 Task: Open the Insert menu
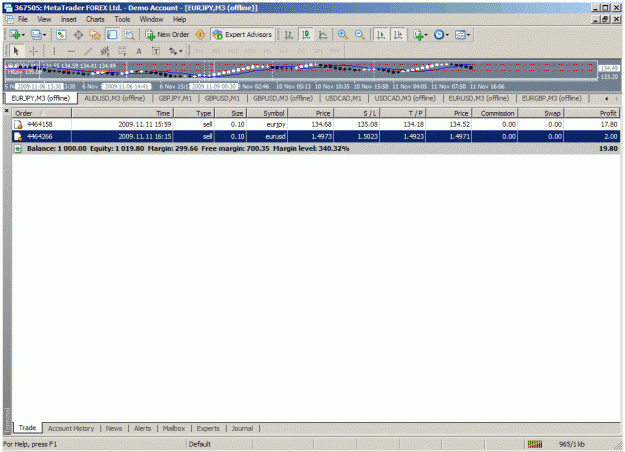pos(69,19)
